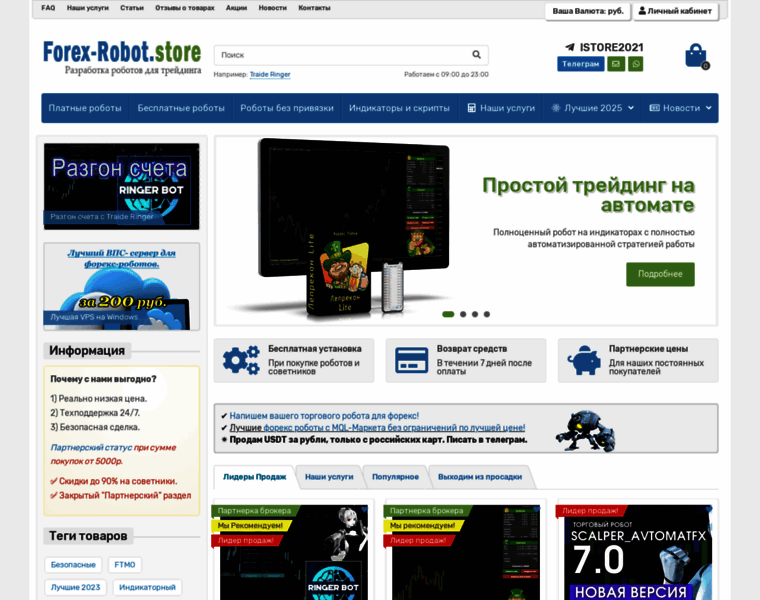Click the Forex-Robot.store logo
760x600 pixels.
click(122, 57)
